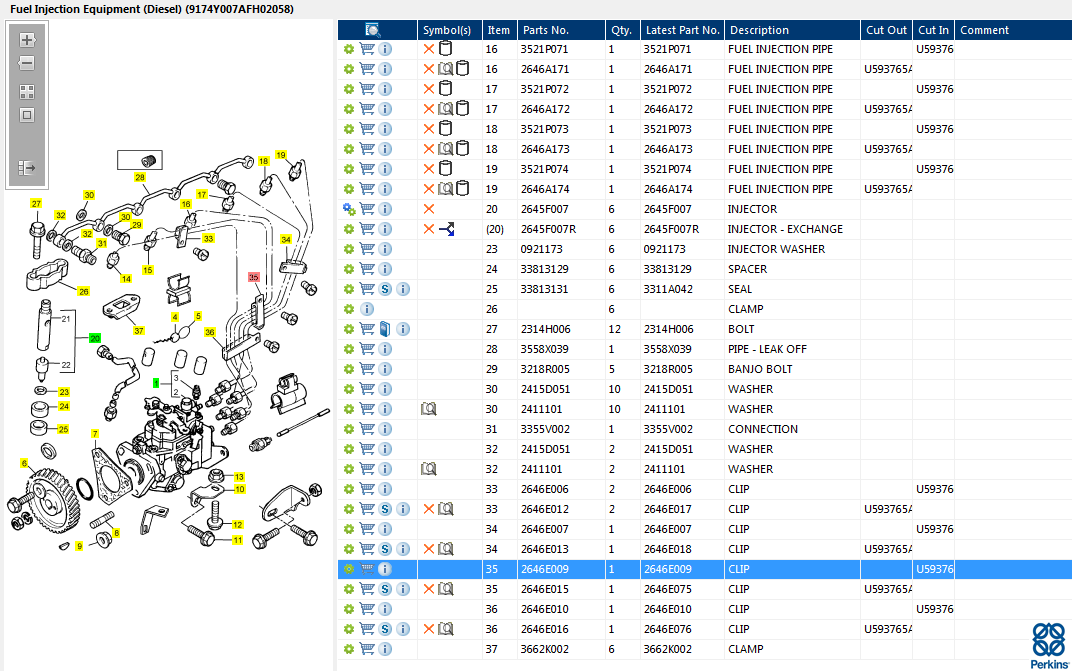This screenshot has width=1072, height=671.
Task: Sort by the Parts No. column header
Action: click(x=545, y=30)
